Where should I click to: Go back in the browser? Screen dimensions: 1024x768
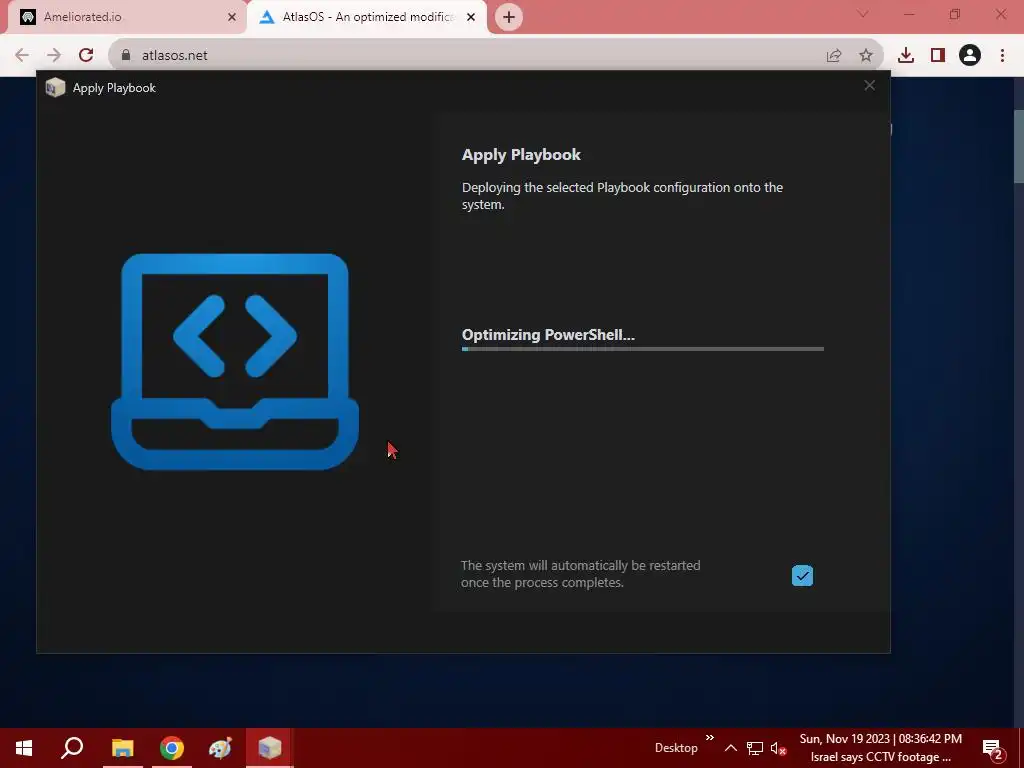[x=22, y=55]
